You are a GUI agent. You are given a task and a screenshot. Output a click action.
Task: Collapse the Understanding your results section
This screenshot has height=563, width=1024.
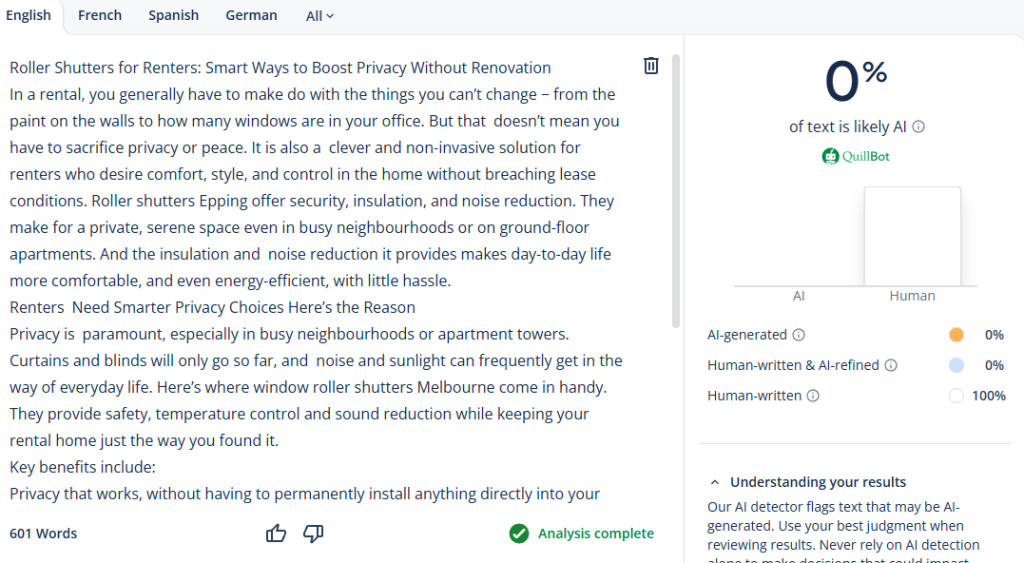[714, 482]
